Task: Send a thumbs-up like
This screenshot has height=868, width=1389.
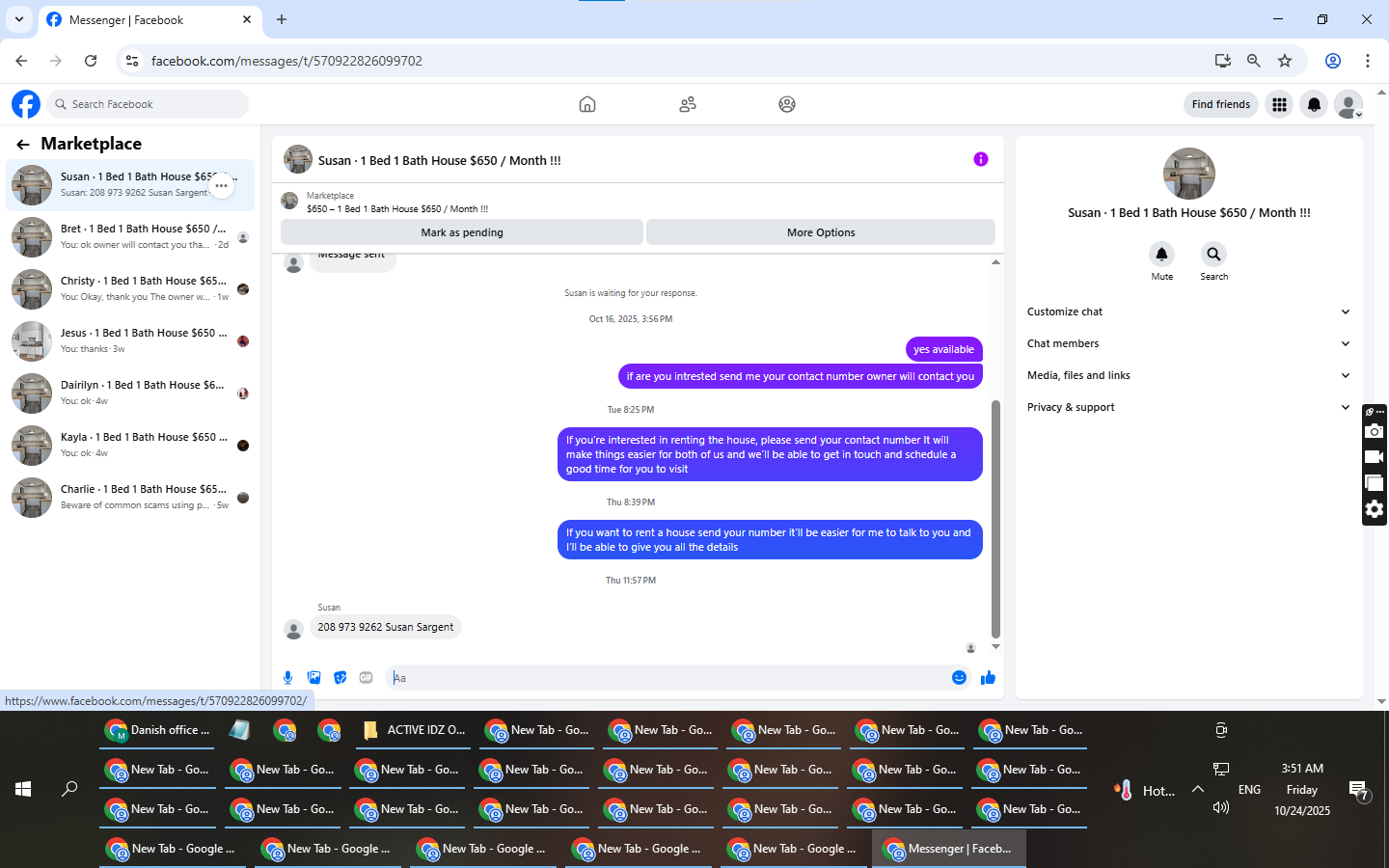Action: [x=988, y=678]
